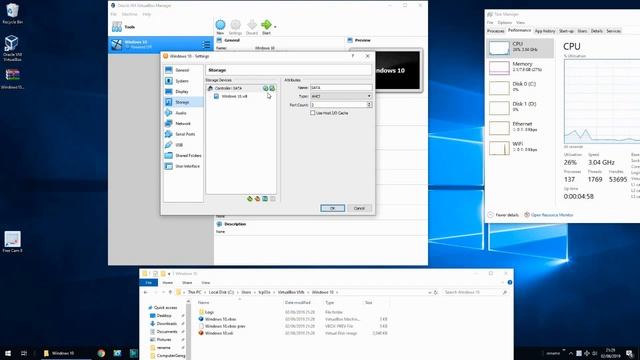Open controller Type dropdown

point(341,96)
